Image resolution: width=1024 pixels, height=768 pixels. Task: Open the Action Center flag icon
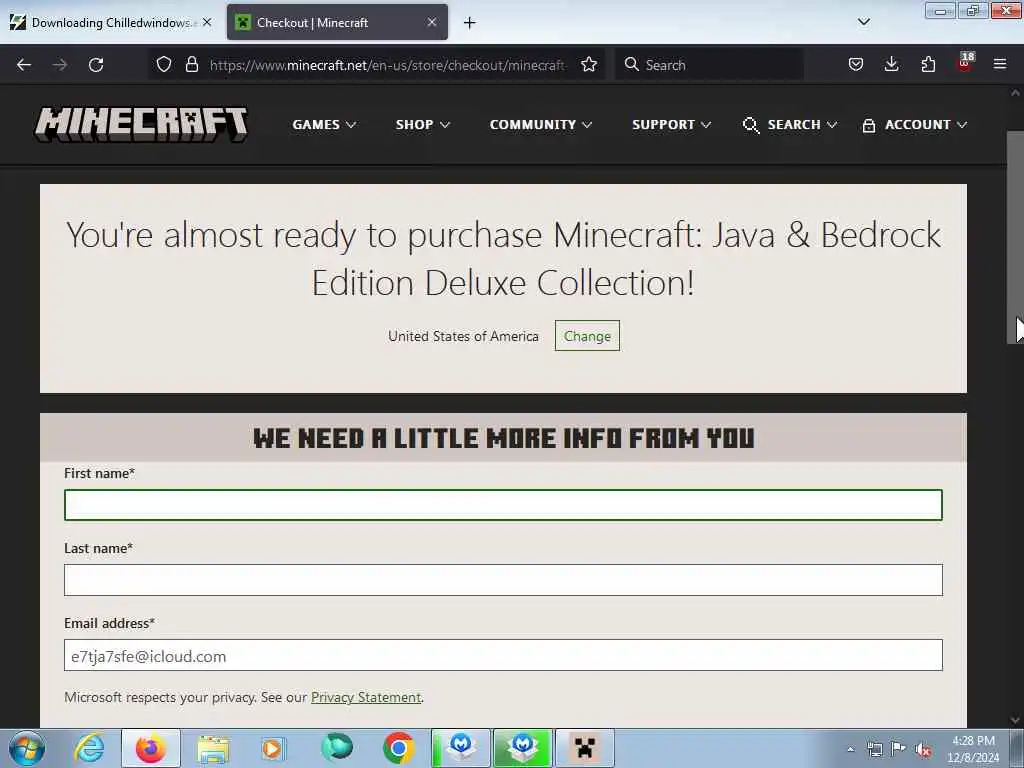click(899, 748)
